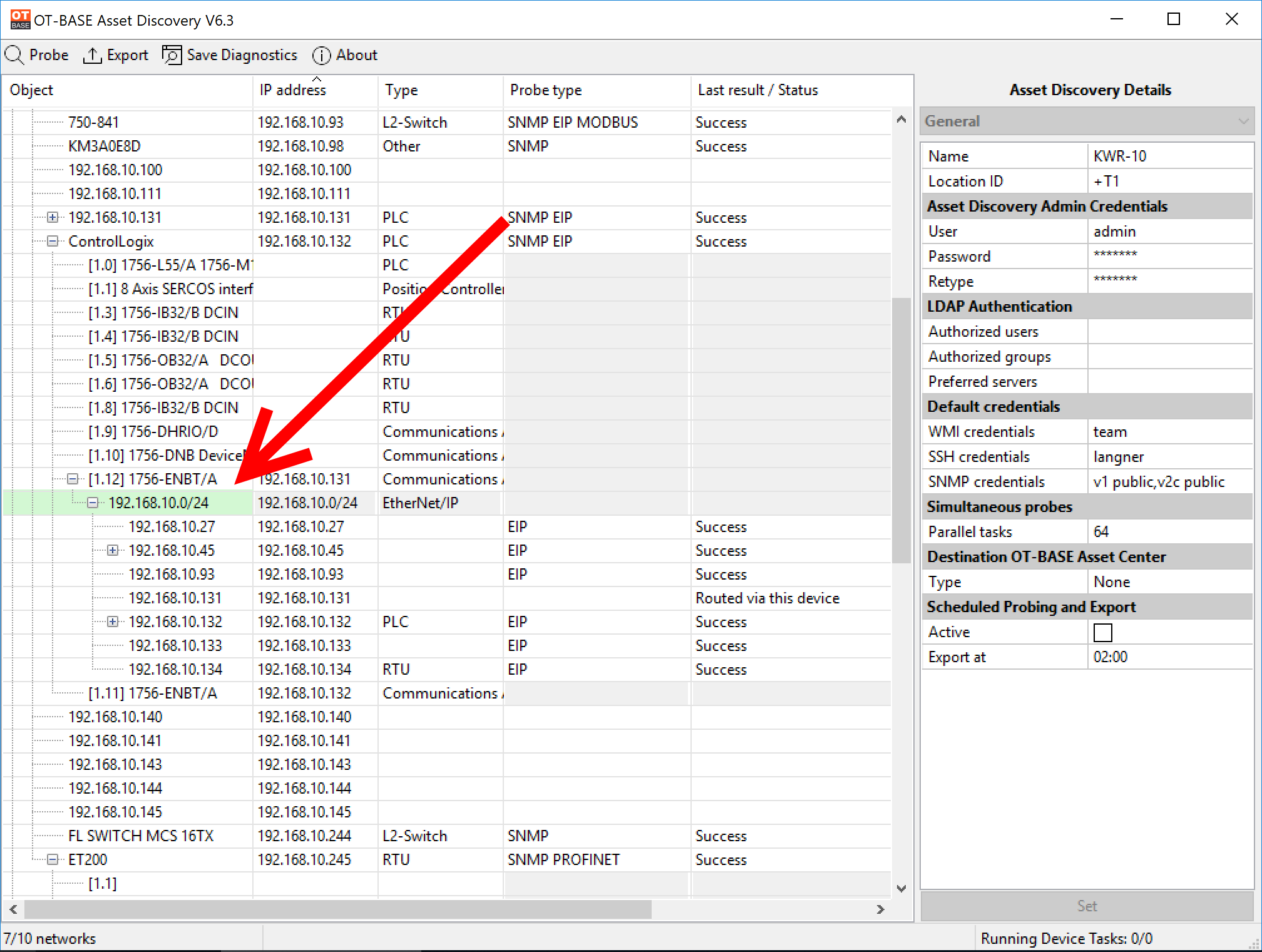Screen dimensions: 1262x952
Task: Click horizontal scrollbar left arrow
Action: click(13, 909)
